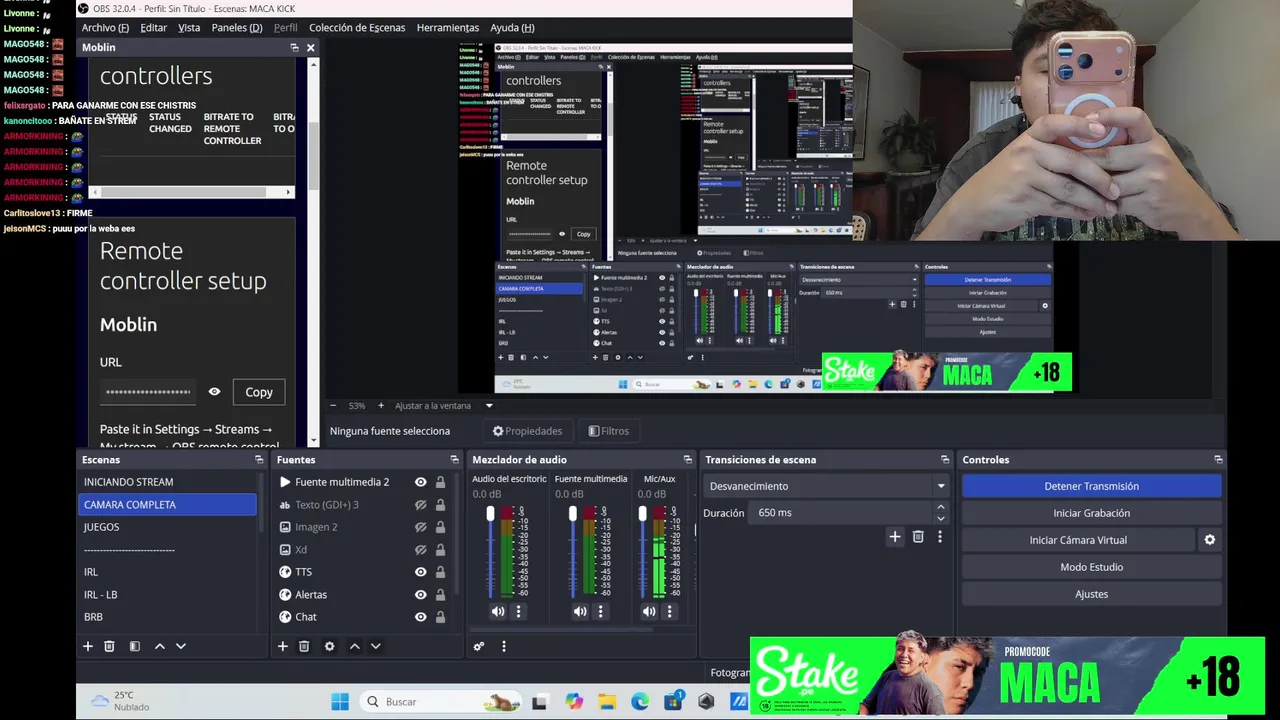Hide the Chat source
1280x720 pixels.
(x=421, y=617)
